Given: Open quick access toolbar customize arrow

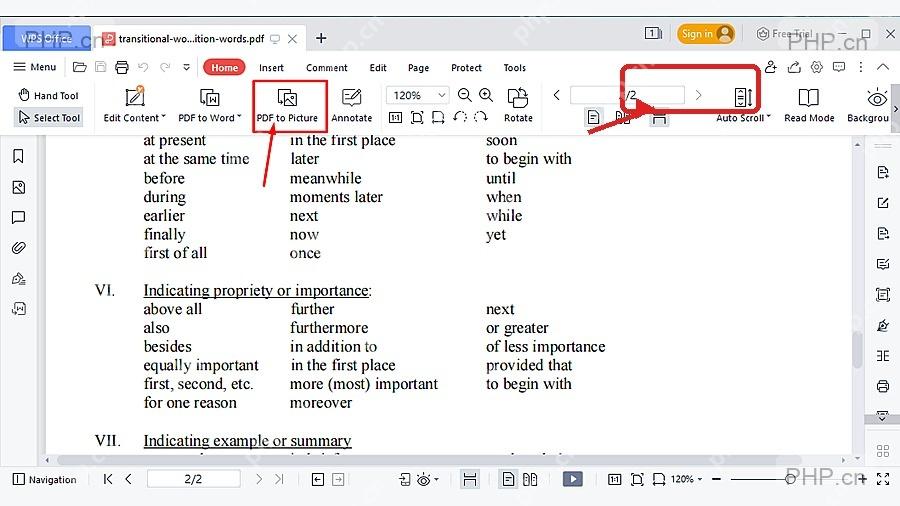Looking at the screenshot, I should pos(187,67).
